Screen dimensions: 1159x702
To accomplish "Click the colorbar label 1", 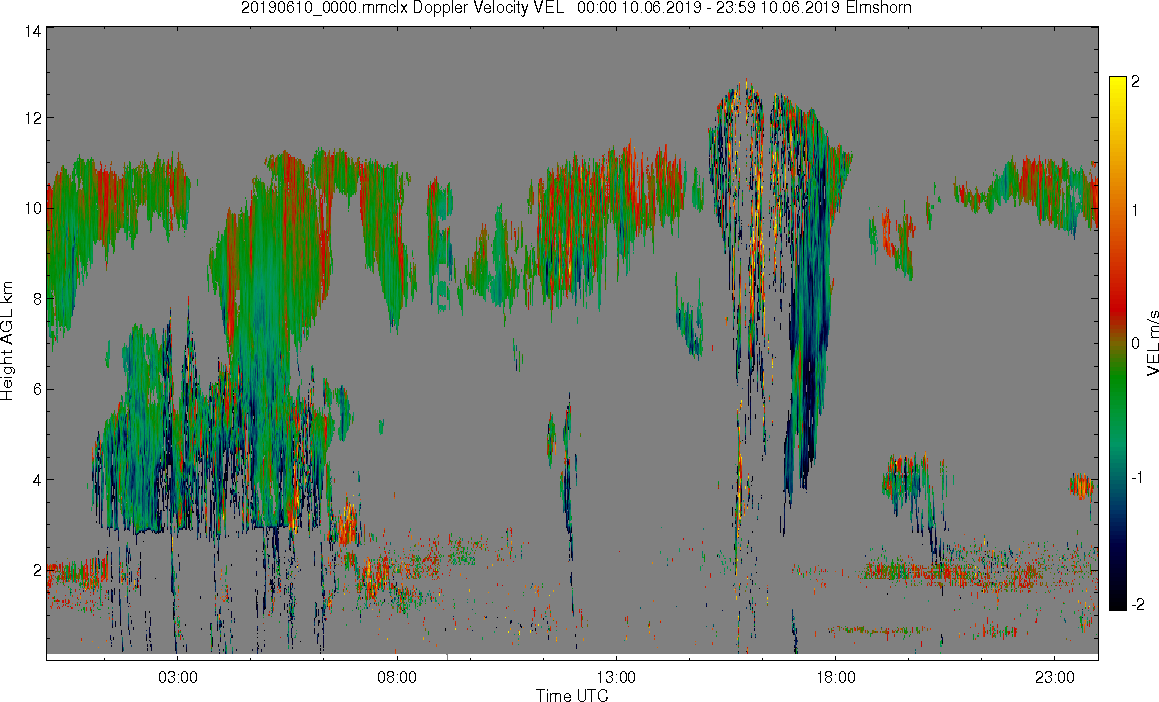I will [x=1135, y=211].
